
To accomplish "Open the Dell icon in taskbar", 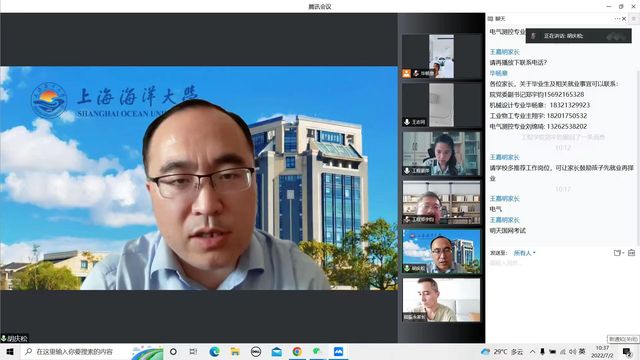I will 256,351.
